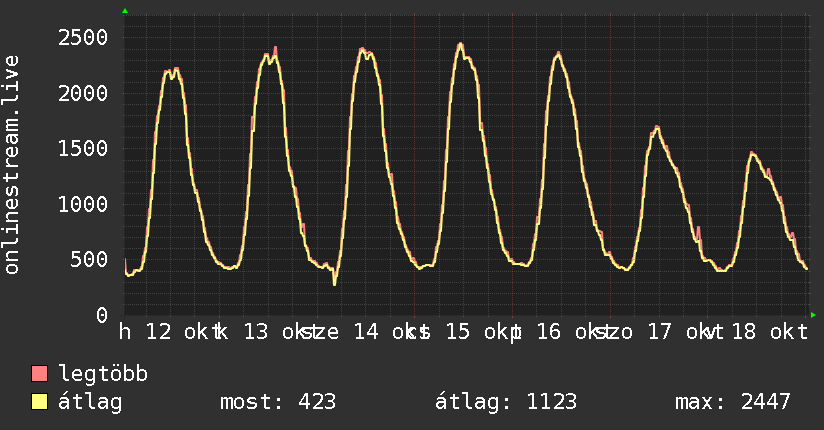This screenshot has height=430, width=824.
Task: Click the 'h 12 okt' date label
Action: click(x=169, y=332)
